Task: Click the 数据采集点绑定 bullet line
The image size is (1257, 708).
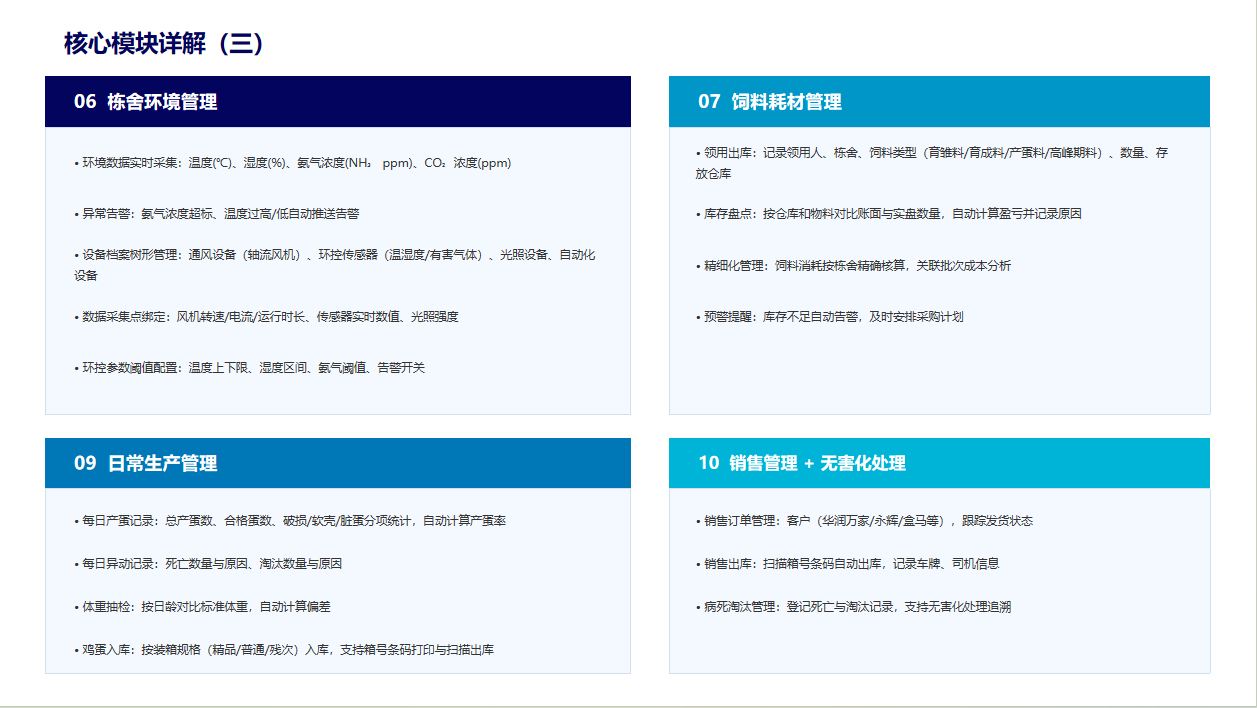Action: tap(266, 317)
